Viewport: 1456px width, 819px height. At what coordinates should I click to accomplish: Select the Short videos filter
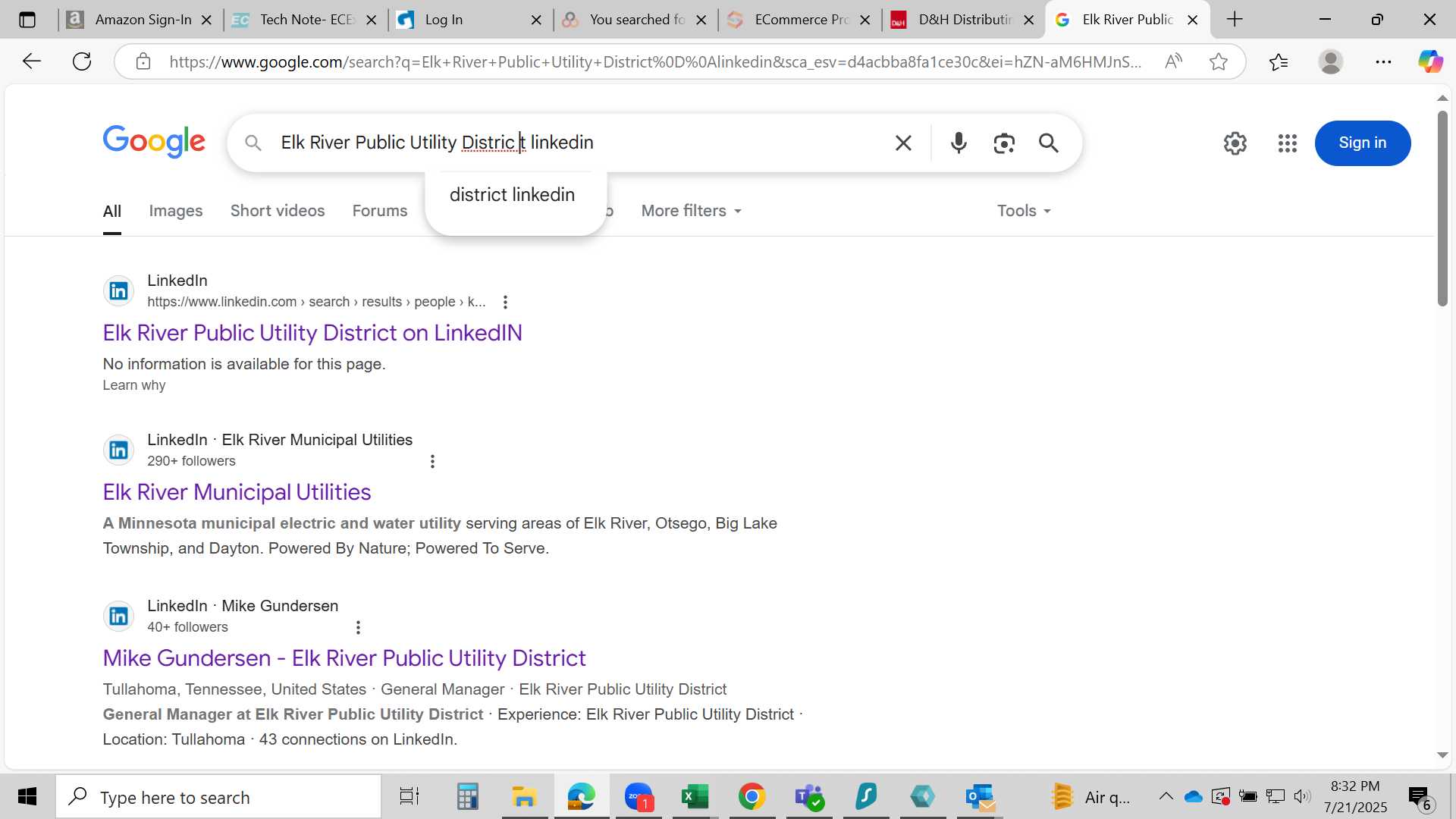tap(278, 211)
